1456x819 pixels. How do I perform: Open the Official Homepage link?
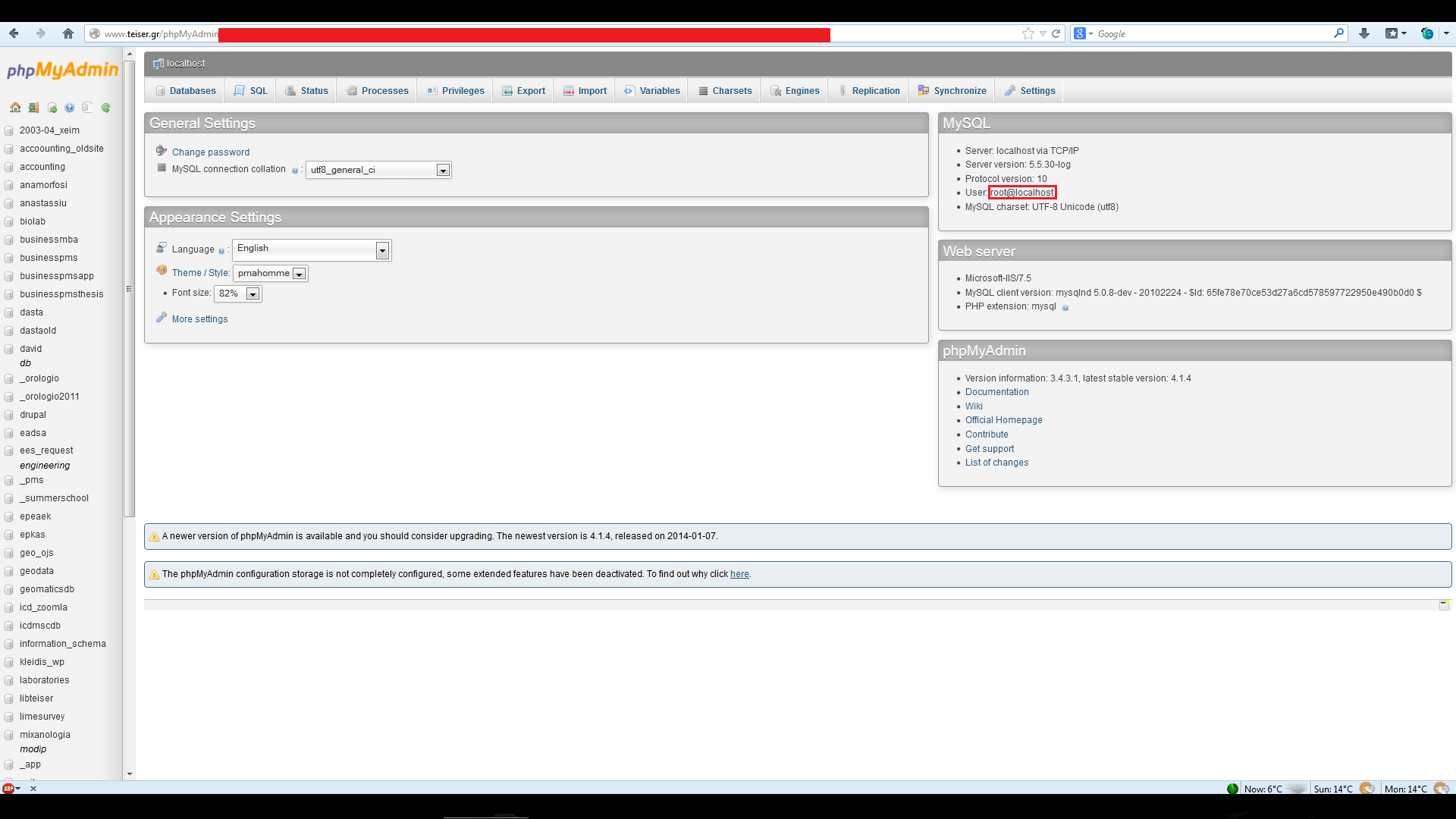pos(1003,420)
